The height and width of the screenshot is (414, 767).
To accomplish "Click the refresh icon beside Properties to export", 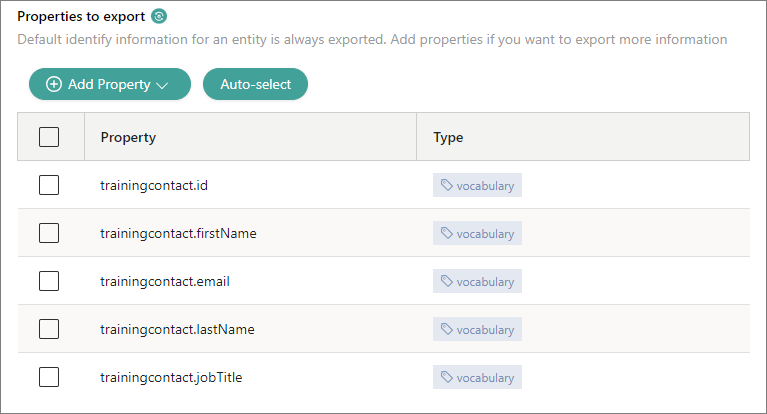I will pyautogui.click(x=159, y=16).
